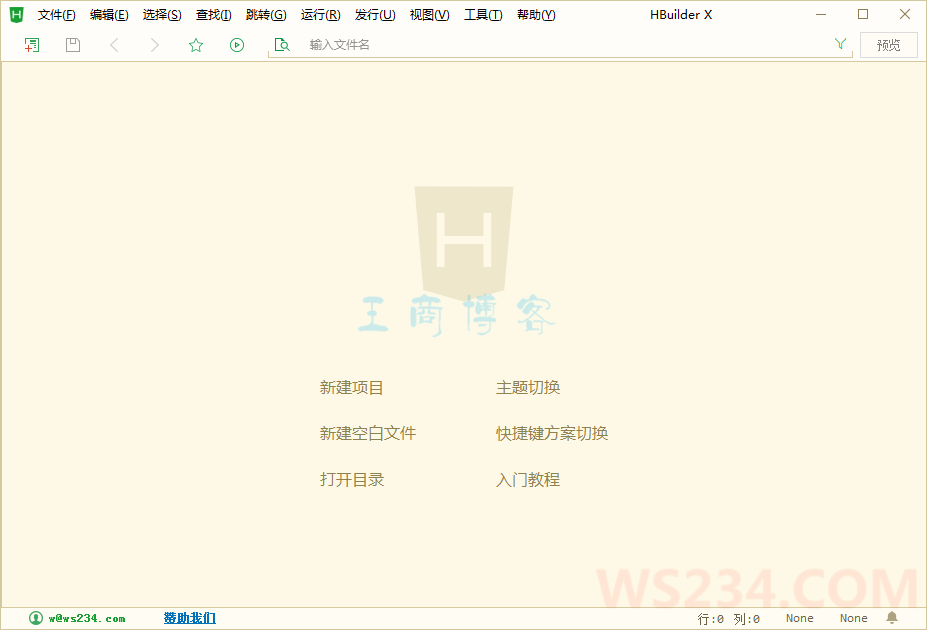Screen dimensions: 927x630
Task: Click the 行:0 line indicator
Action: click(711, 619)
